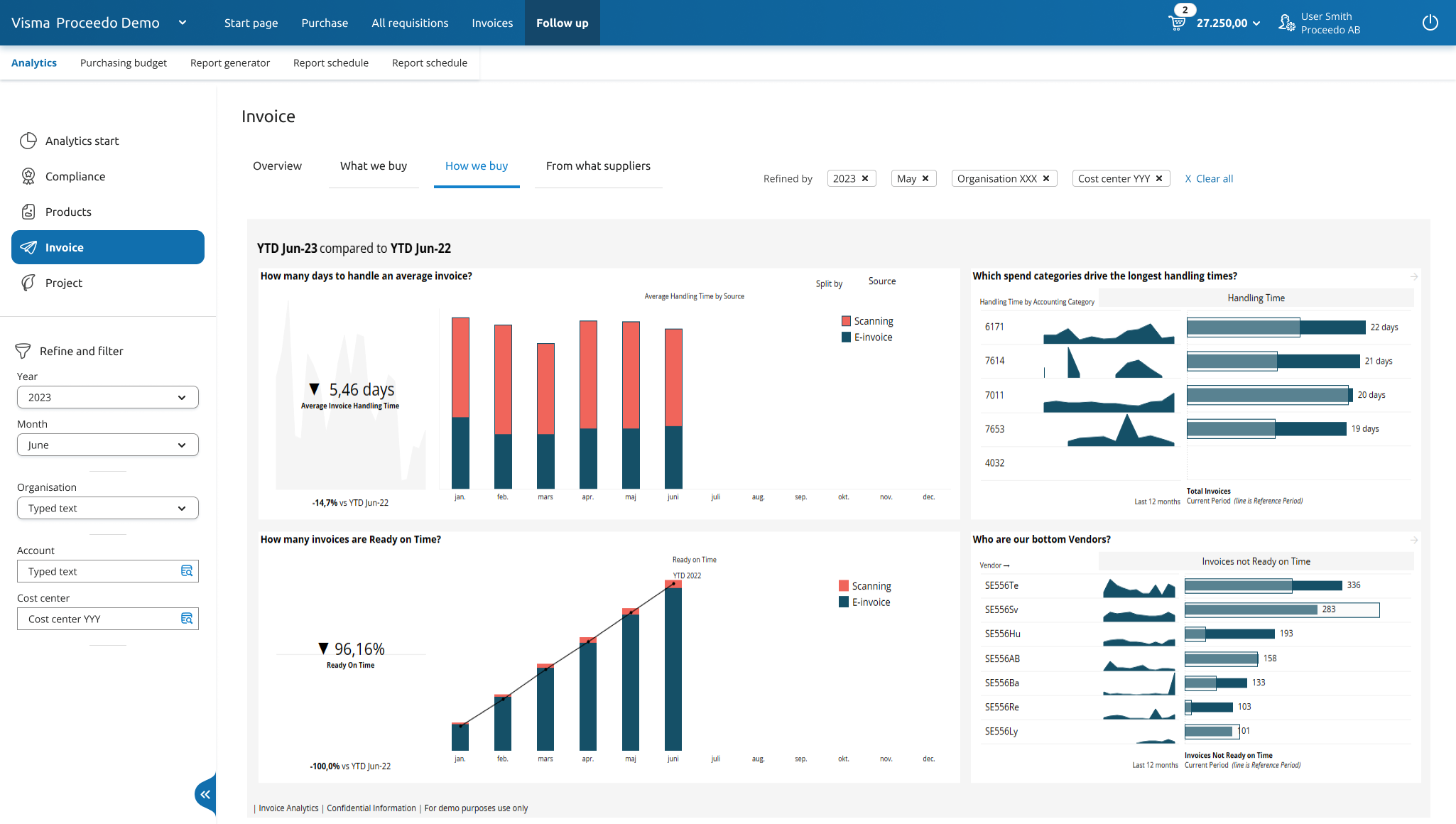
Task: Click category row 7614
Action: [1195, 361]
